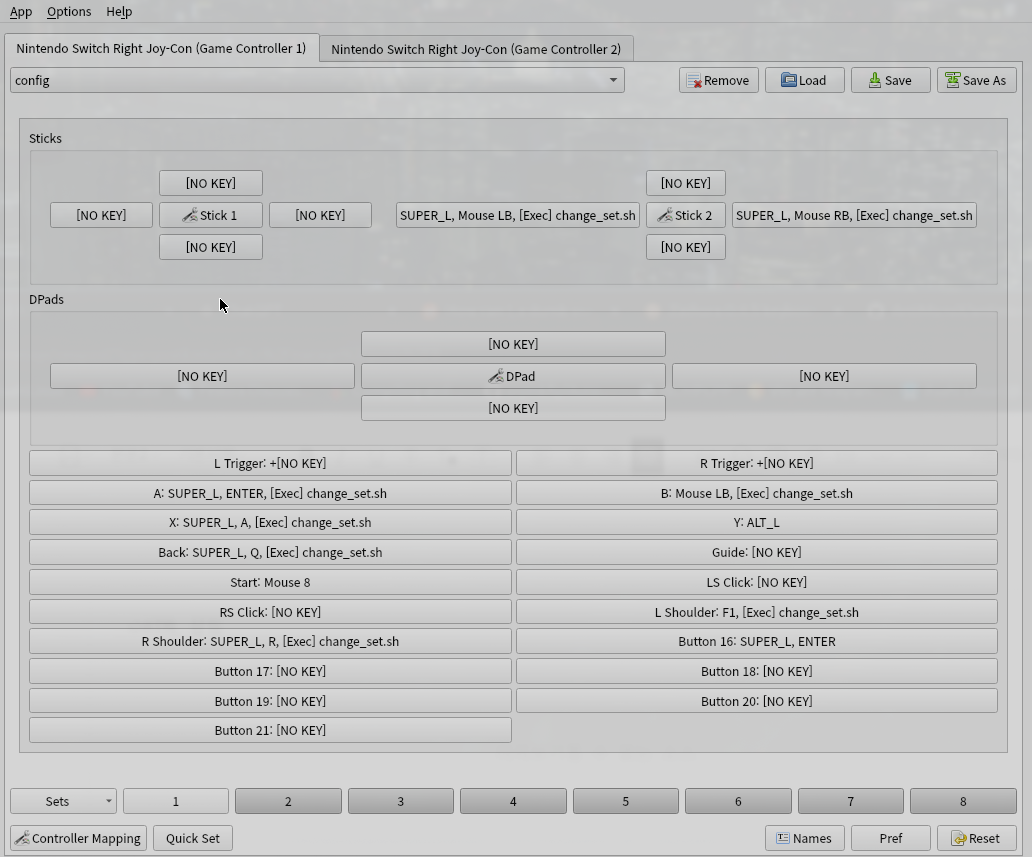Open the Help menu

[119, 11]
